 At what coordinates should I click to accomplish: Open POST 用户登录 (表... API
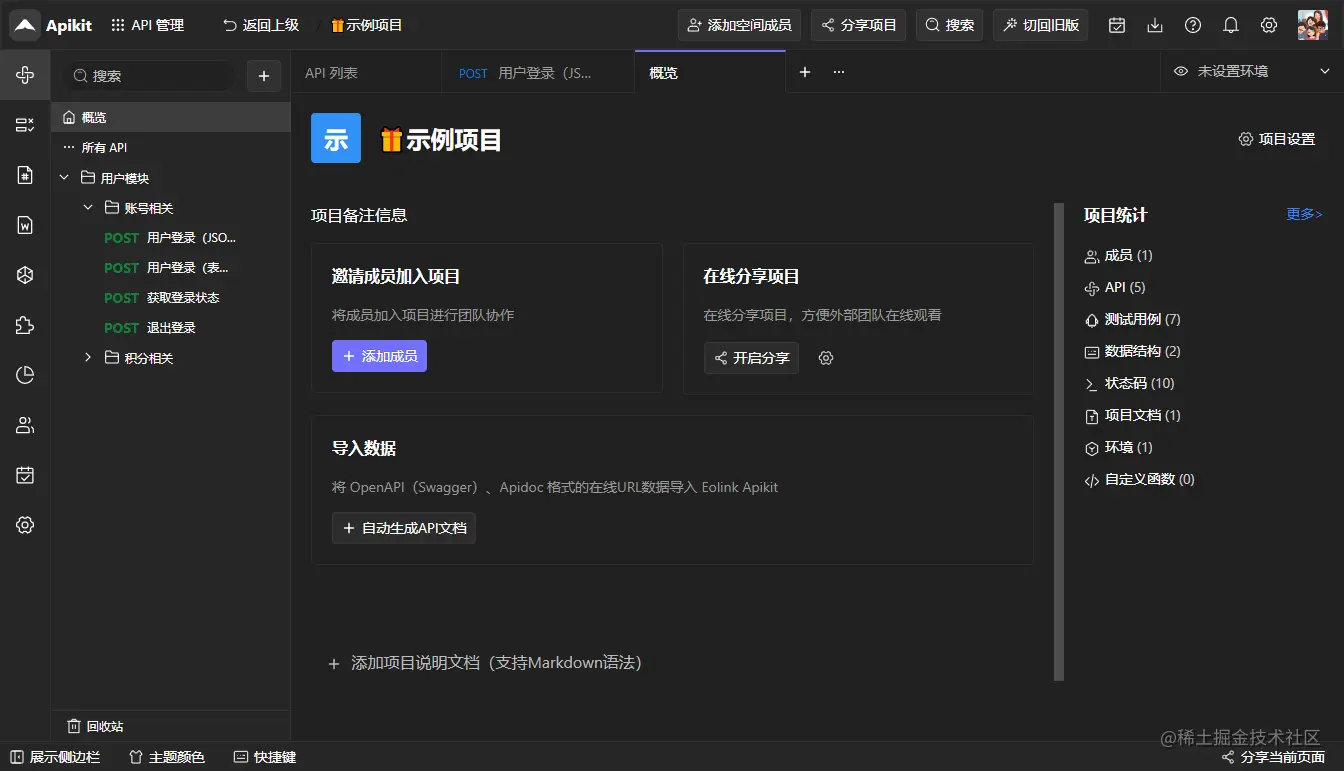coord(171,268)
